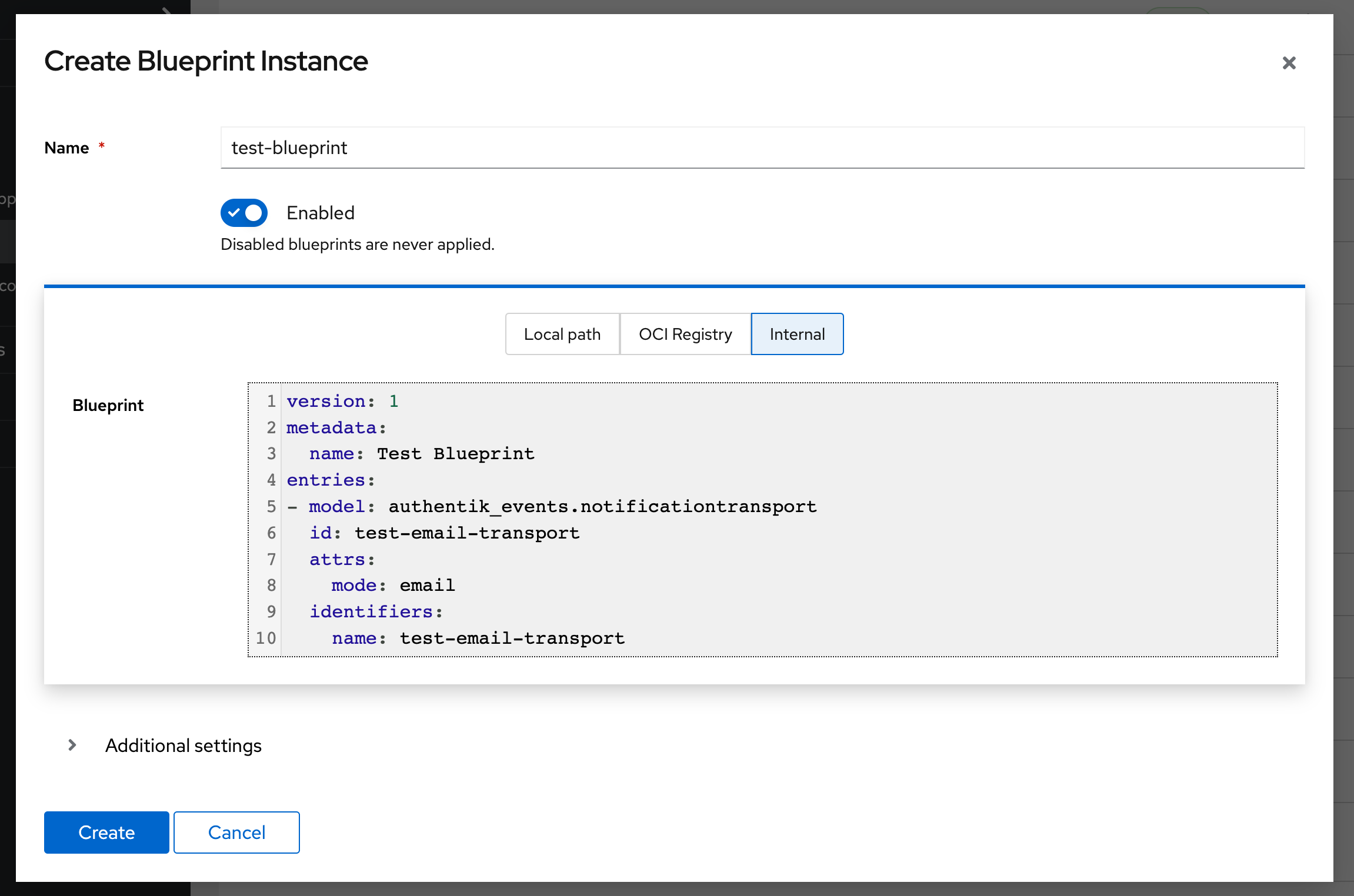Cancel the blueprint creation
1354x896 pixels.
coord(236,832)
